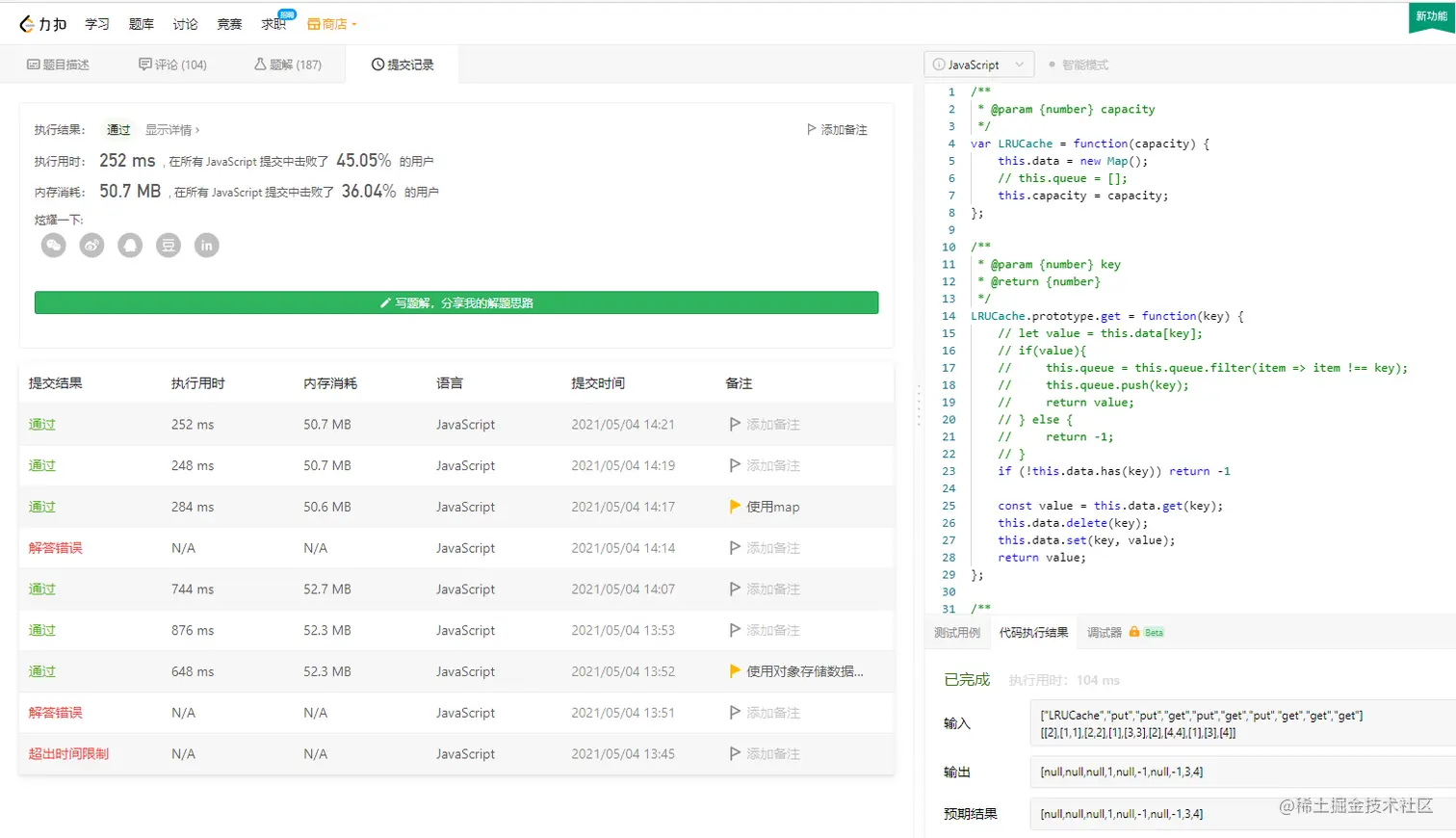
Task: Click 提交时间 column header
Action: coord(598,383)
